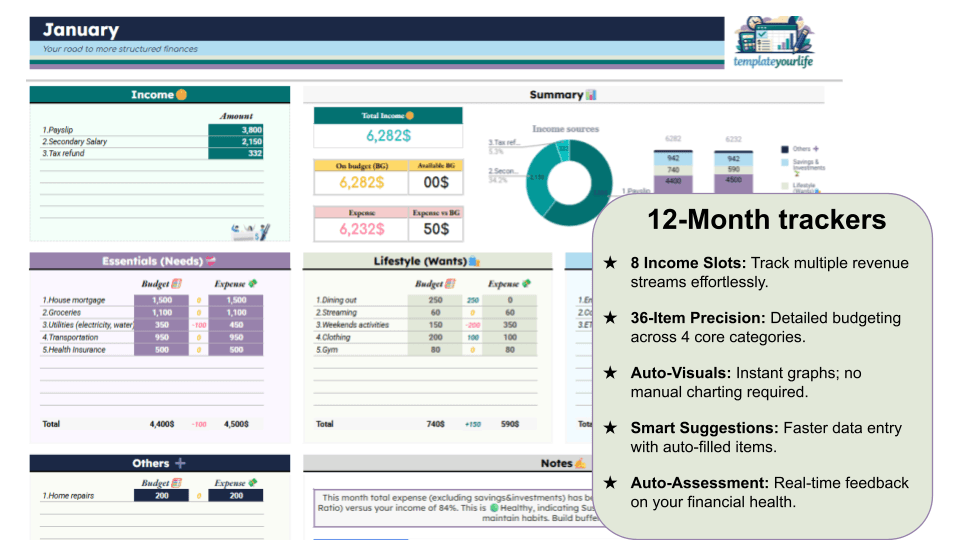The image size is (960, 540).
Task: Click the shopping bag icon beside Lifestyle (Wants)
Action: click(474, 261)
